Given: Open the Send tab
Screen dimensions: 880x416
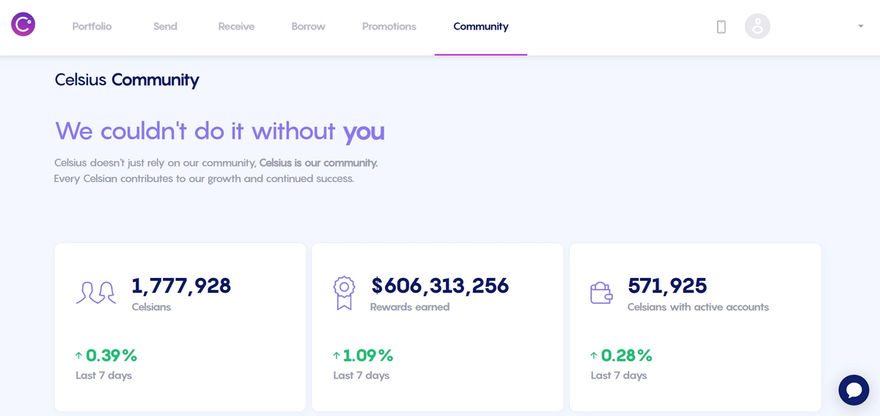Looking at the screenshot, I should [x=165, y=26].
